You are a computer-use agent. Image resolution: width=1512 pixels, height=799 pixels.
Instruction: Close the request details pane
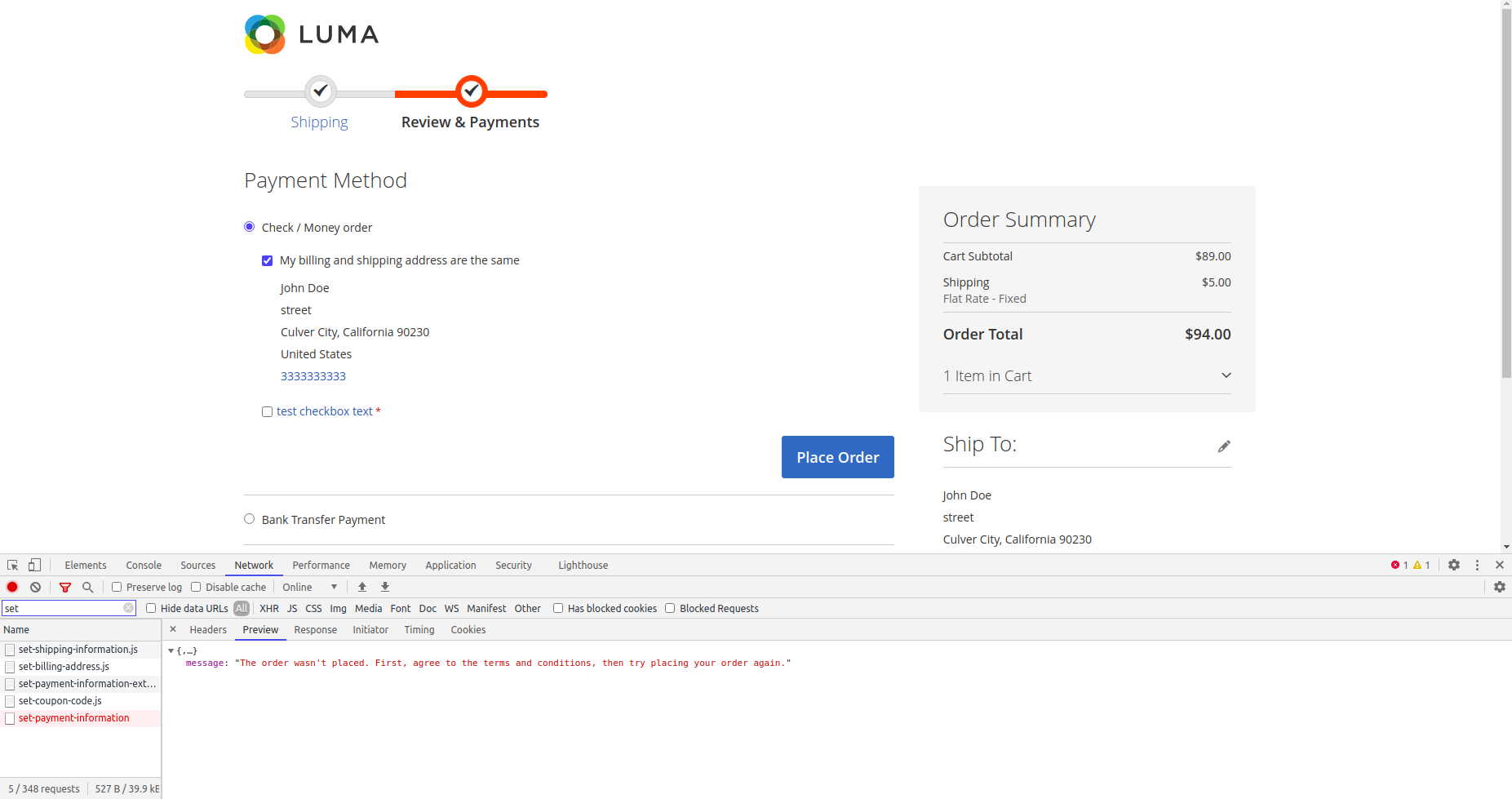173,629
